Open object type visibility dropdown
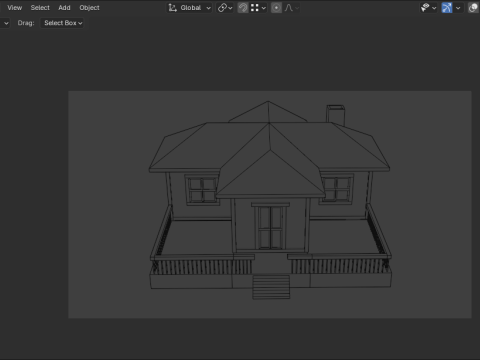Image resolution: width=480 pixels, height=360 pixels. point(428,8)
